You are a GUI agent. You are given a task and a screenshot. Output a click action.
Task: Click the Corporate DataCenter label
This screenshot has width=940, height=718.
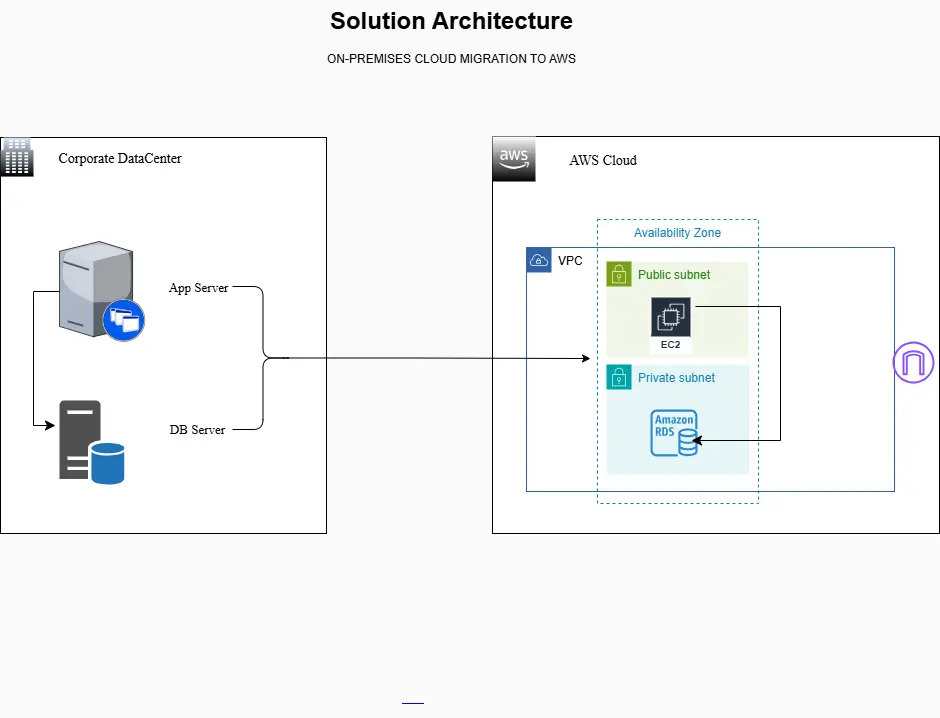click(120, 159)
